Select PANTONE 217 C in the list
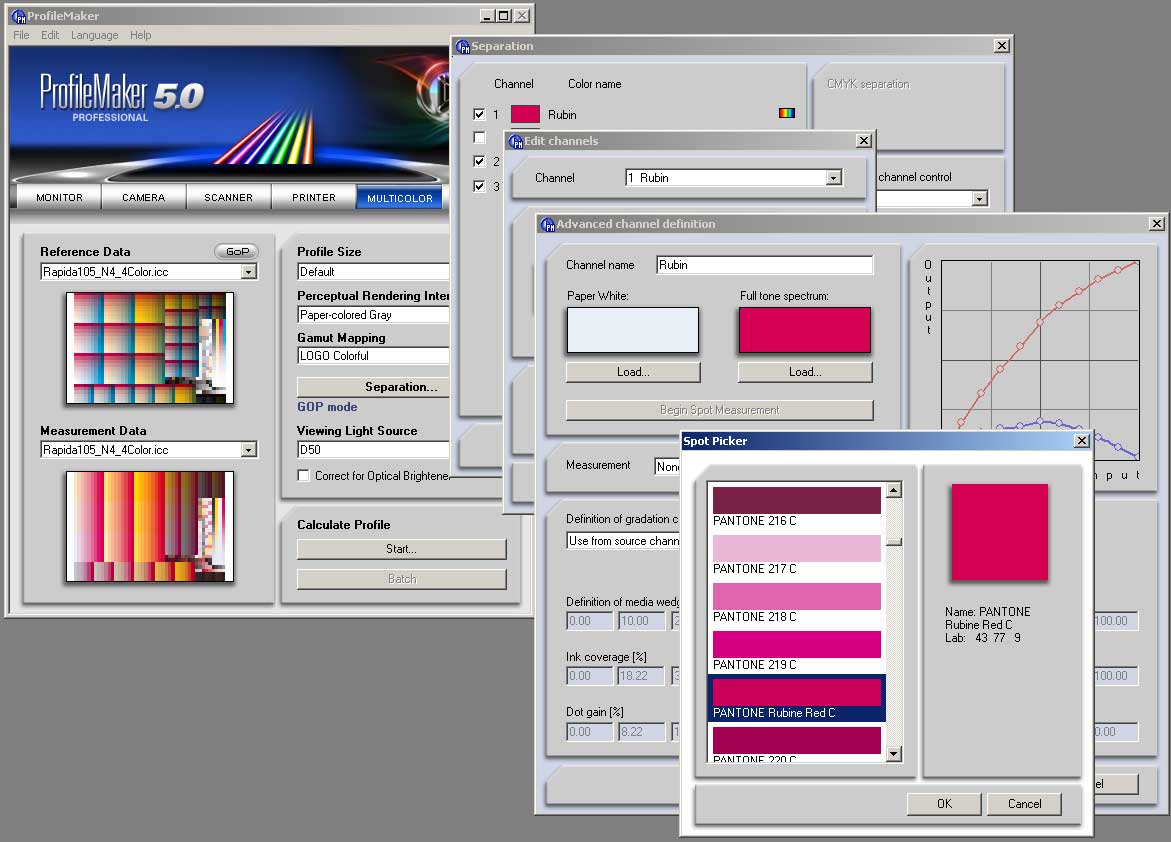 797,555
